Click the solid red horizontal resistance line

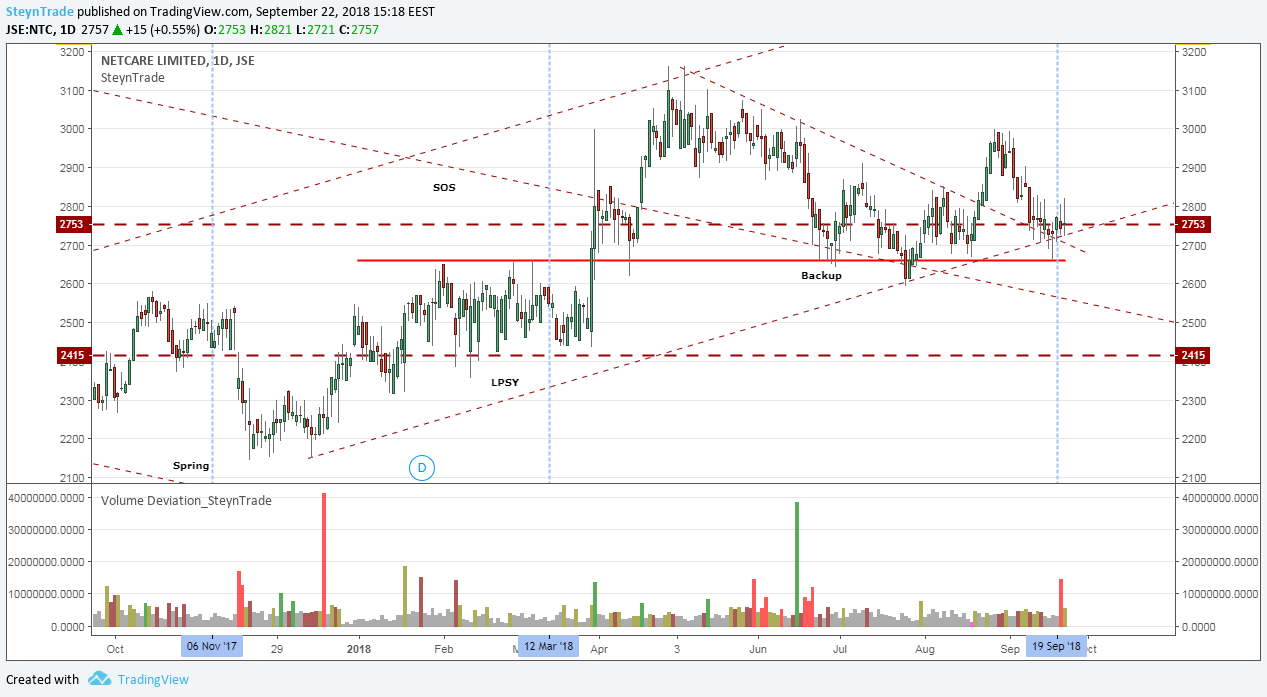[x=711, y=261]
